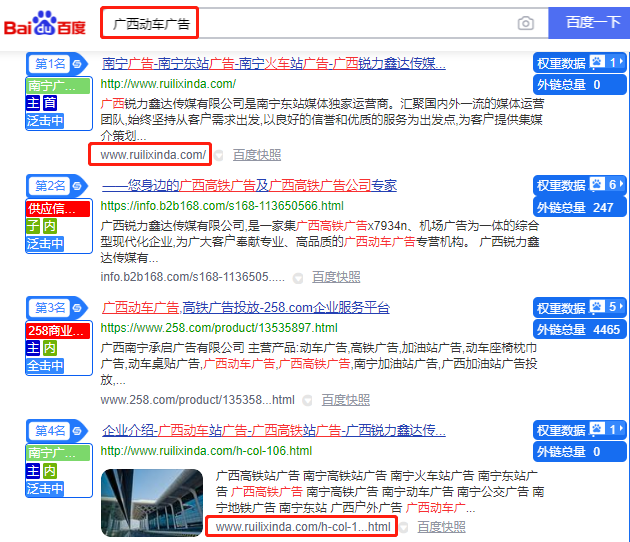Open the Baidu logo homepage link
The height and width of the screenshot is (542, 630).
click(x=45, y=23)
